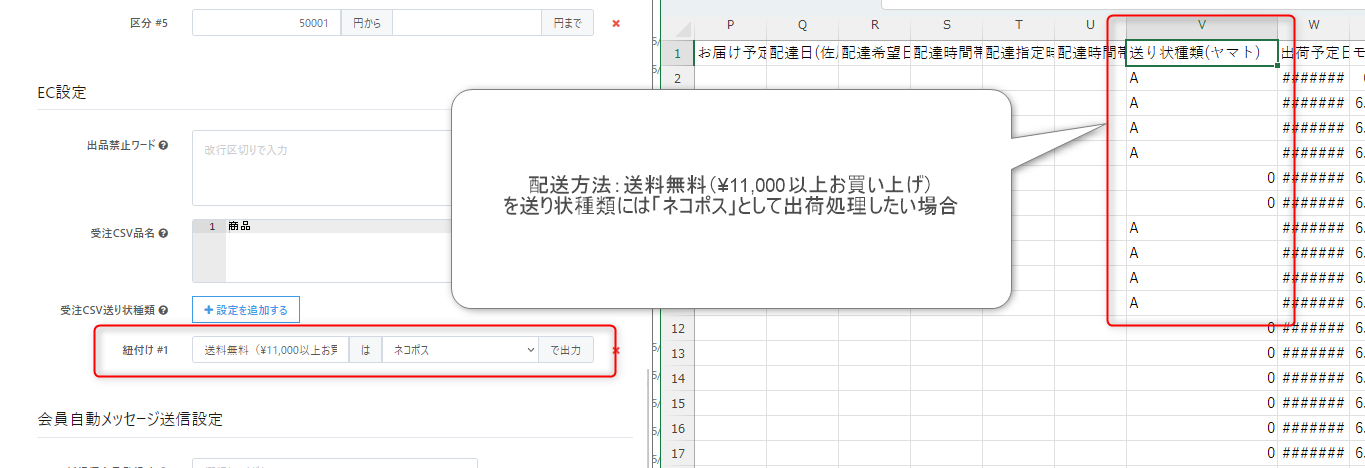Image resolution: width=1365 pixels, height=468 pixels.
Task: Select cell V12 showing 0
Action: coord(1202,328)
